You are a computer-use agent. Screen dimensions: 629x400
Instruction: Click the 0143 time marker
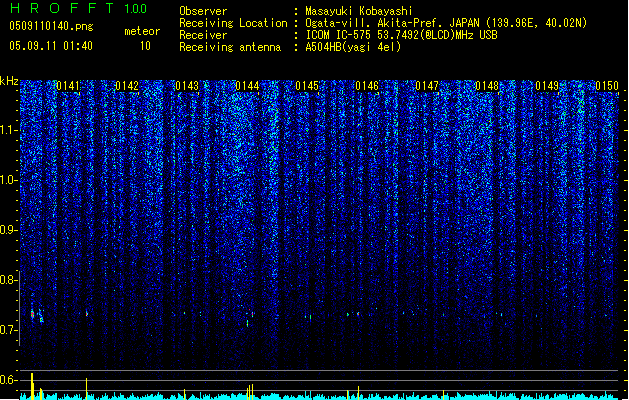tap(187, 86)
